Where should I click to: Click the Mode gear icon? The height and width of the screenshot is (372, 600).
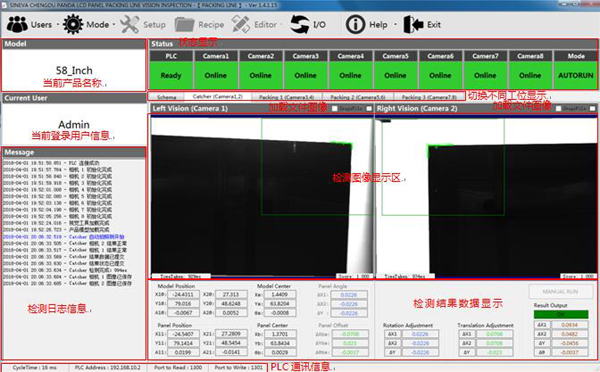tap(73, 24)
